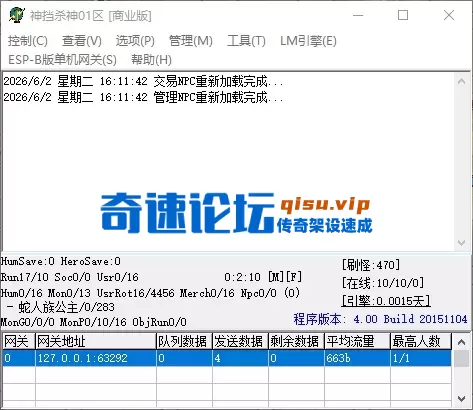Click the HumSave:0 HeroSave:0 status line
Image resolution: width=473 pixels, height=410 pixels.
point(61,261)
